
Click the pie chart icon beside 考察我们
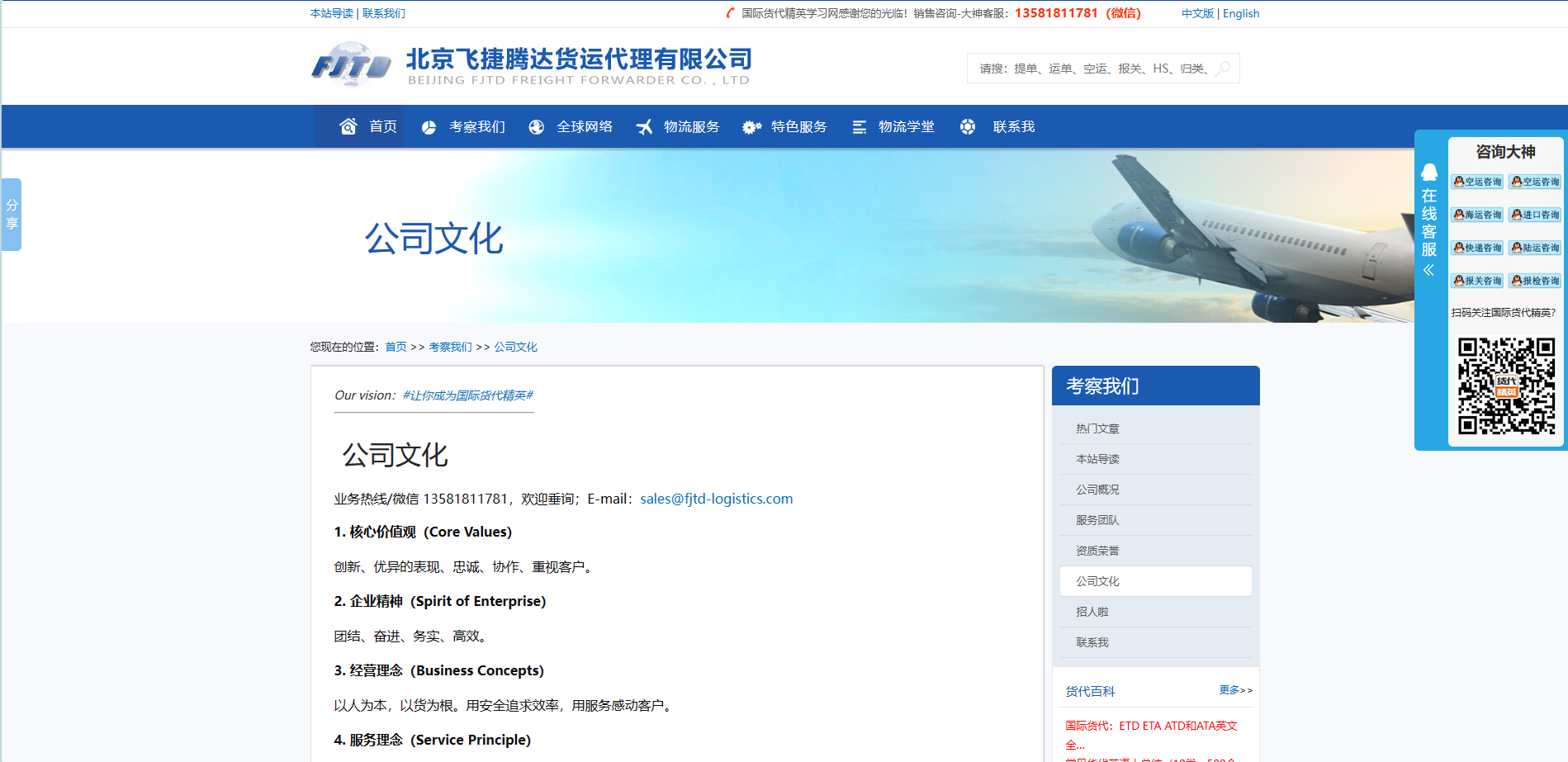[x=429, y=127]
